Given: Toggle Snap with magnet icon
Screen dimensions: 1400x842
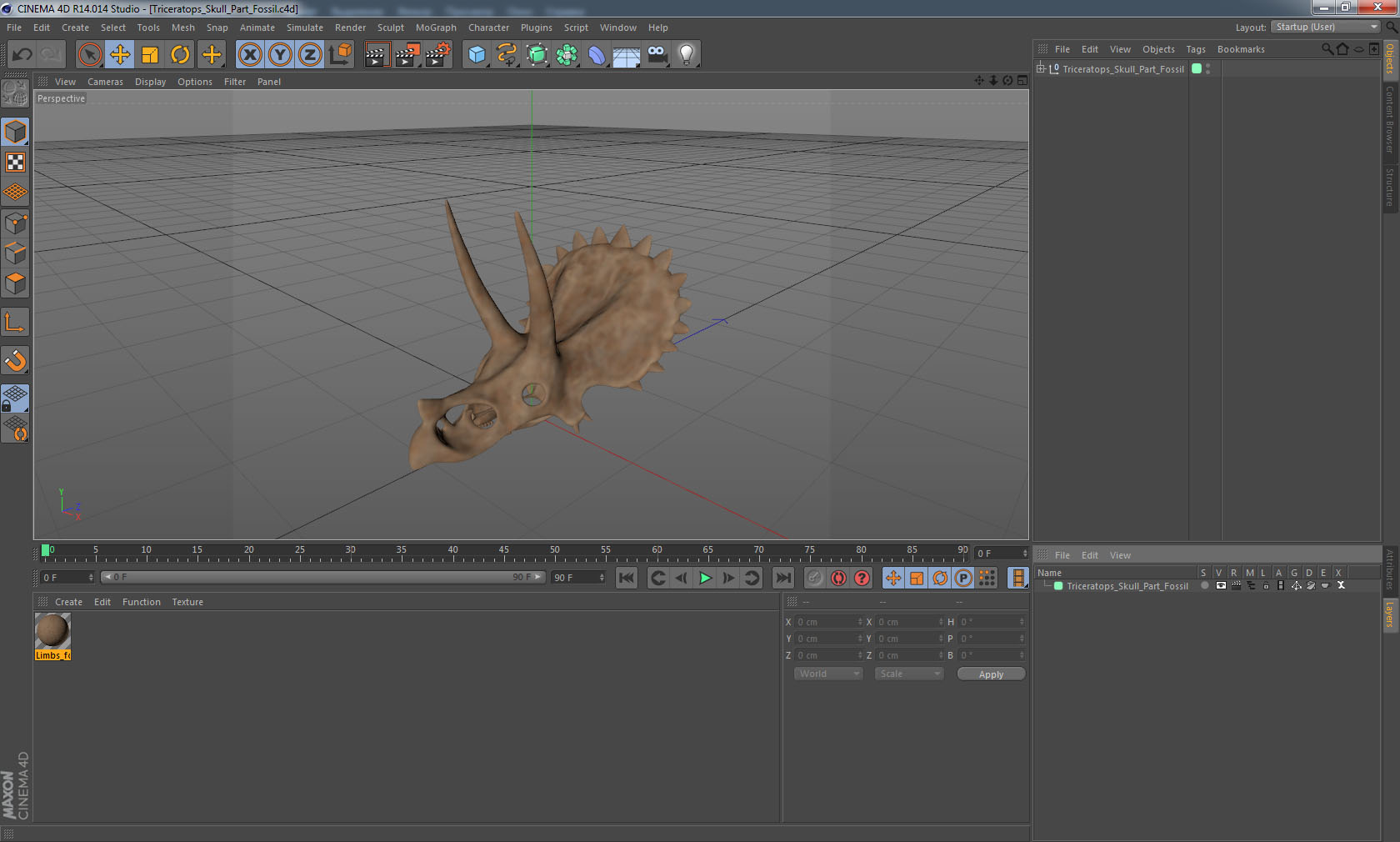Looking at the screenshot, I should click(x=15, y=360).
